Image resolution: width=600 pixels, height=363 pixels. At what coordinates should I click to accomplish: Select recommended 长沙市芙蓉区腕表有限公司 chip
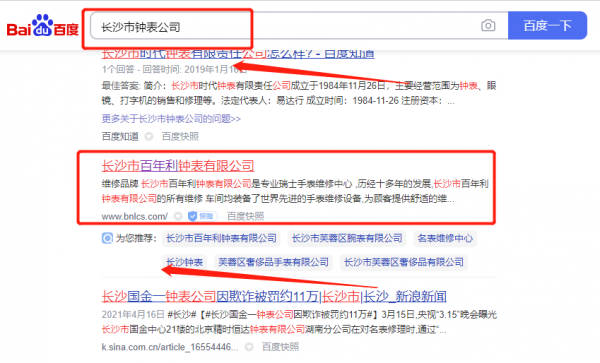(x=347, y=238)
